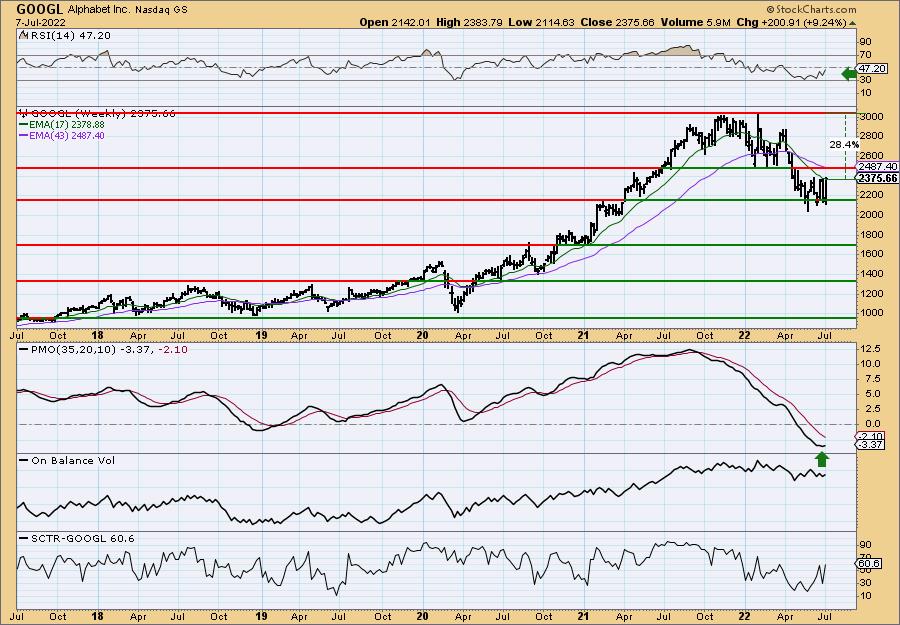Click the 2000 price axis label

pyautogui.click(x=871, y=215)
